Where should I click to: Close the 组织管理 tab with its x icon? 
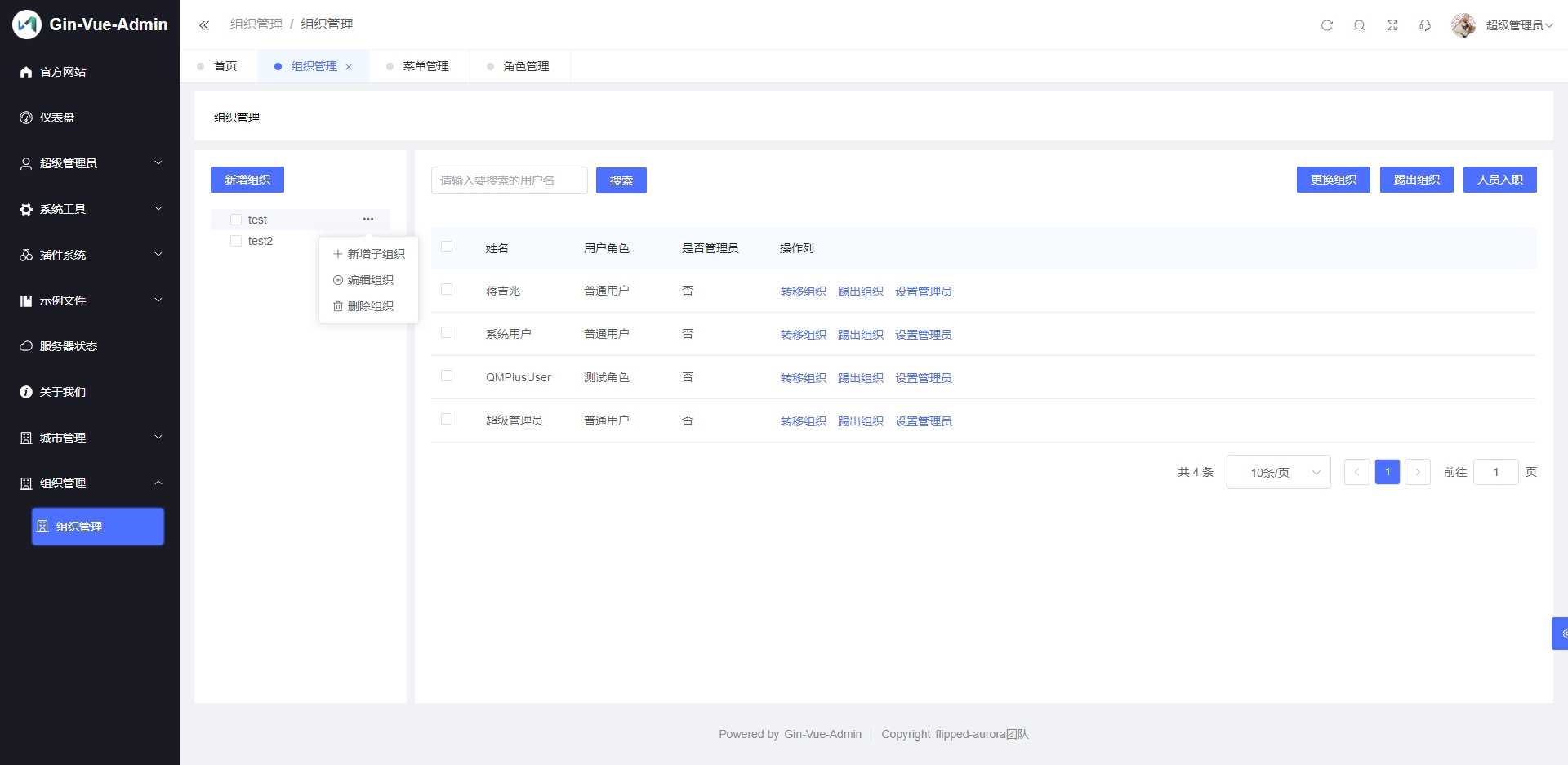click(x=349, y=67)
